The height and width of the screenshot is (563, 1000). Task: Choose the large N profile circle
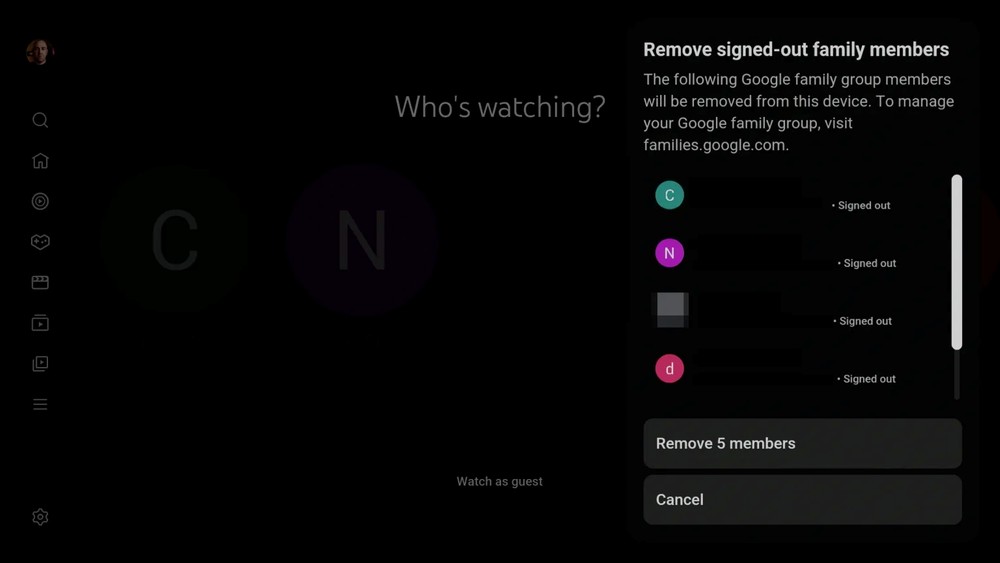362,240
